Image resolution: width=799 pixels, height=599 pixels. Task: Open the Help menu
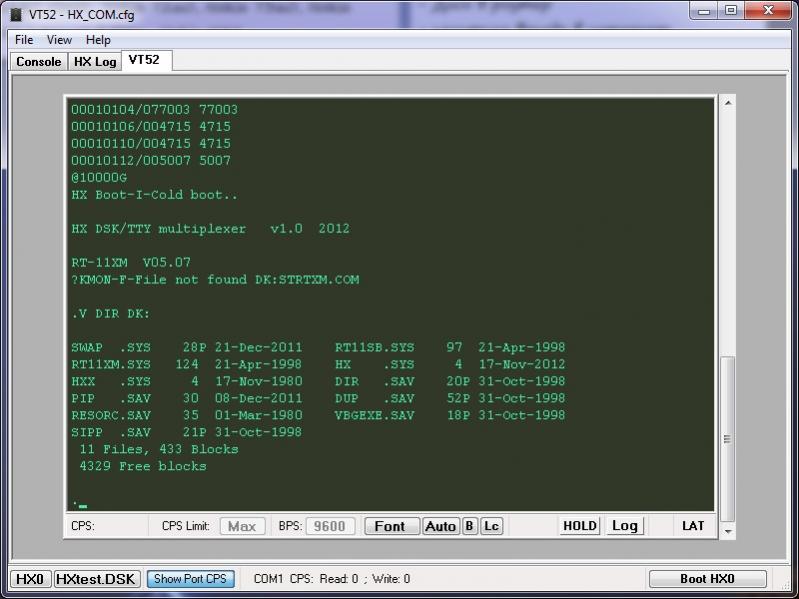(98, 40)
